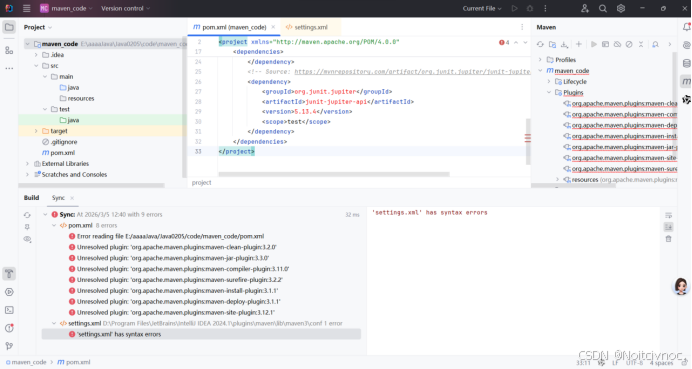Open Problems tool window icon

(9, 328)
